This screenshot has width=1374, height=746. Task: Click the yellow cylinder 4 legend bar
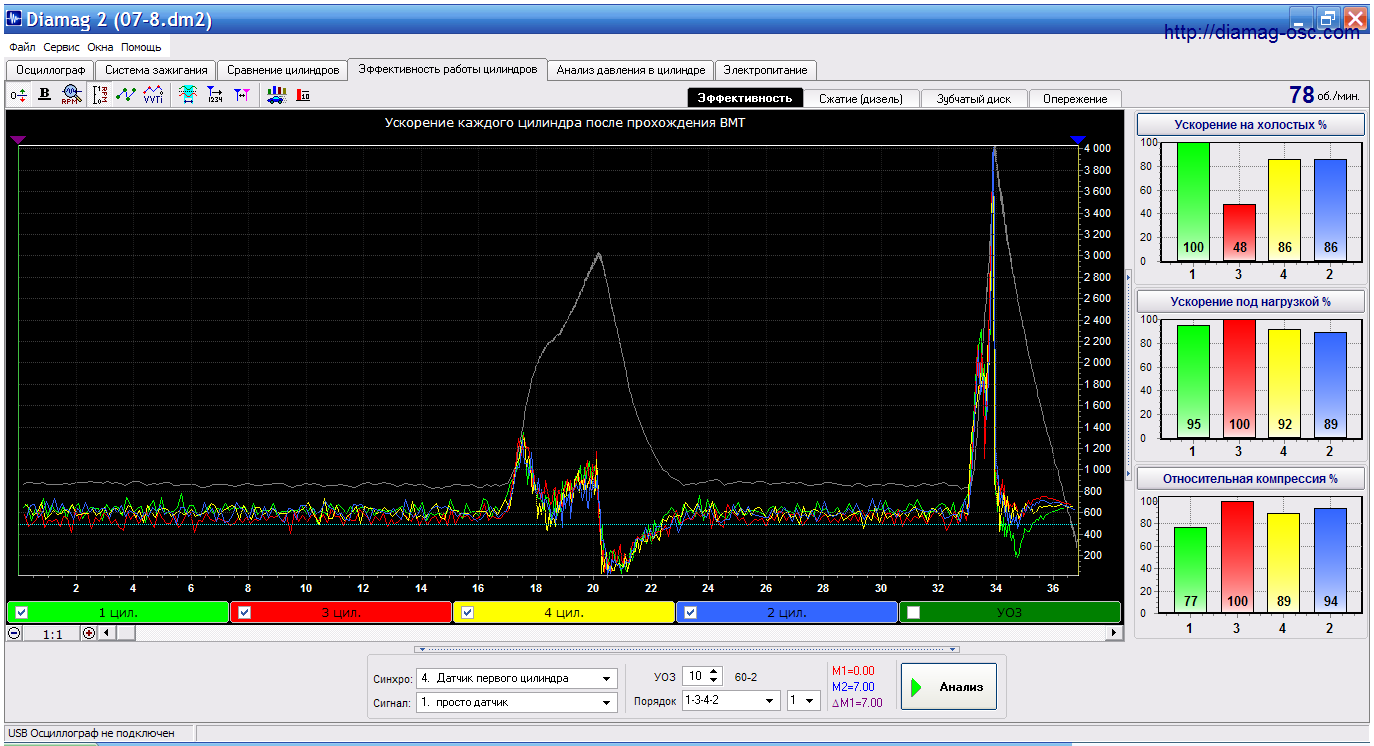(x=563, y=612)
